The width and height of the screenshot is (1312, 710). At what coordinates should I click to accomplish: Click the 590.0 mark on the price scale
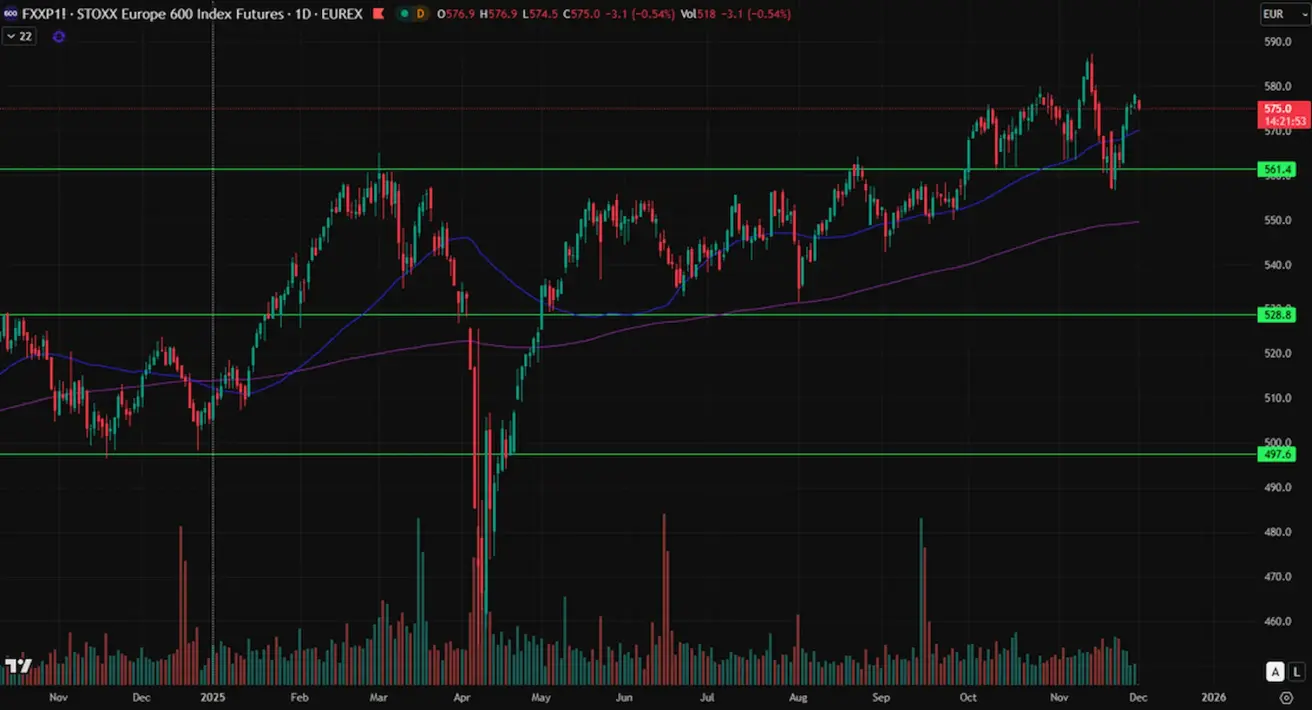1278,42
